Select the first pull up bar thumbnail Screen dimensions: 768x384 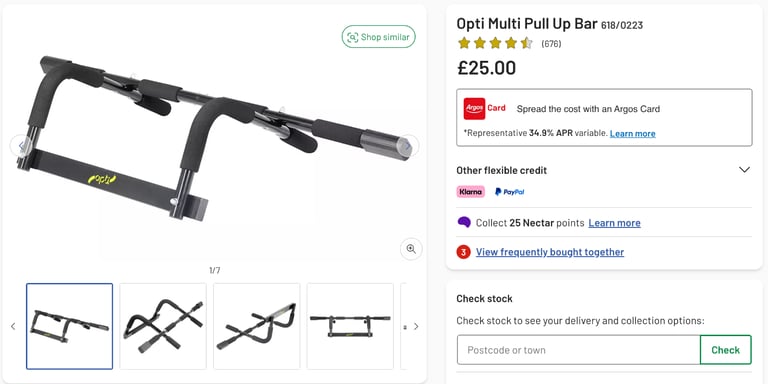[x=70, y=326]
